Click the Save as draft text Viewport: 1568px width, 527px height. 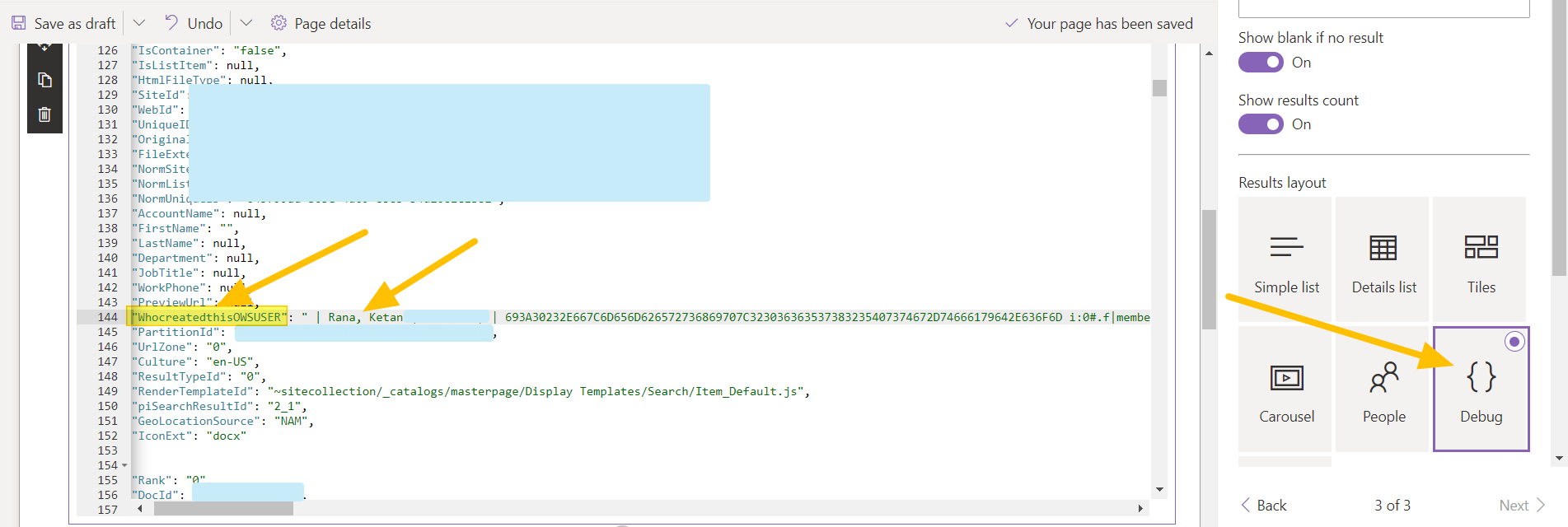(75, 24)
